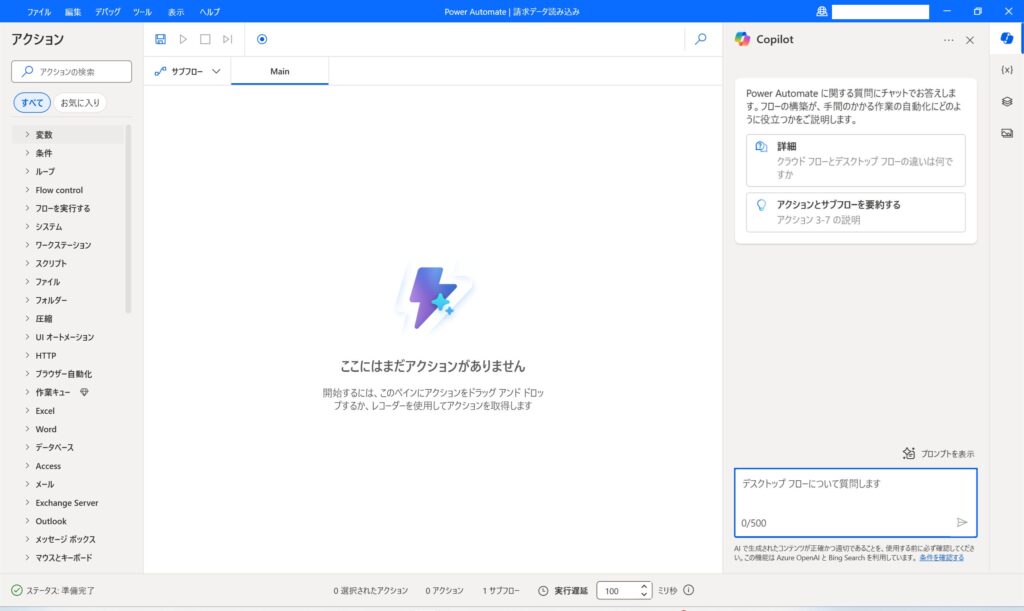This screenshot has height=611, width=1024.
Task: Click the actions pane vertical scrollbar
Action: point(128,219)
